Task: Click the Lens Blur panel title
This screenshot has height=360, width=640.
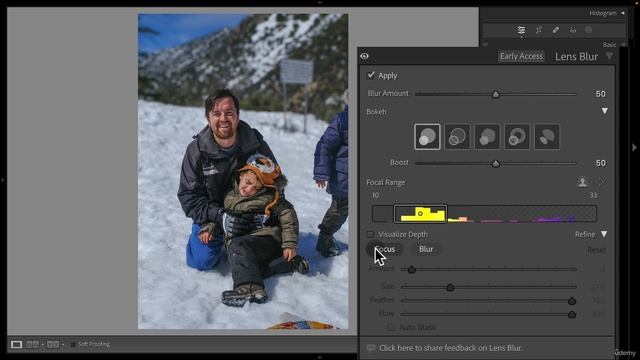Action: (576, 56)
